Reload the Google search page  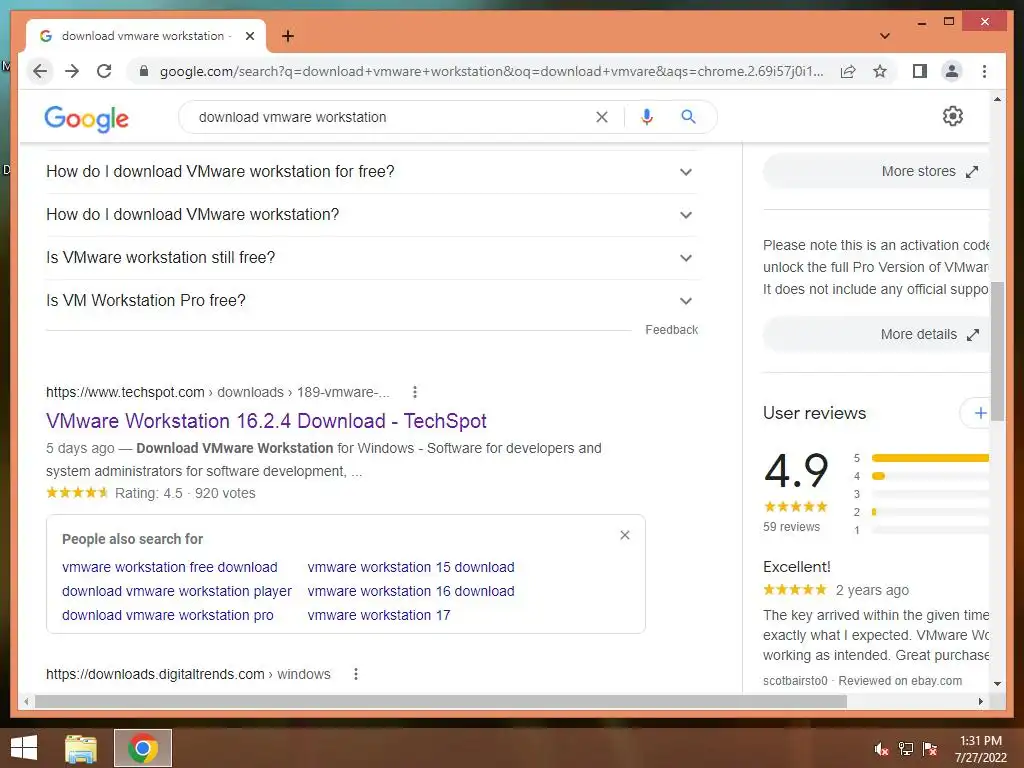point(104,71)
